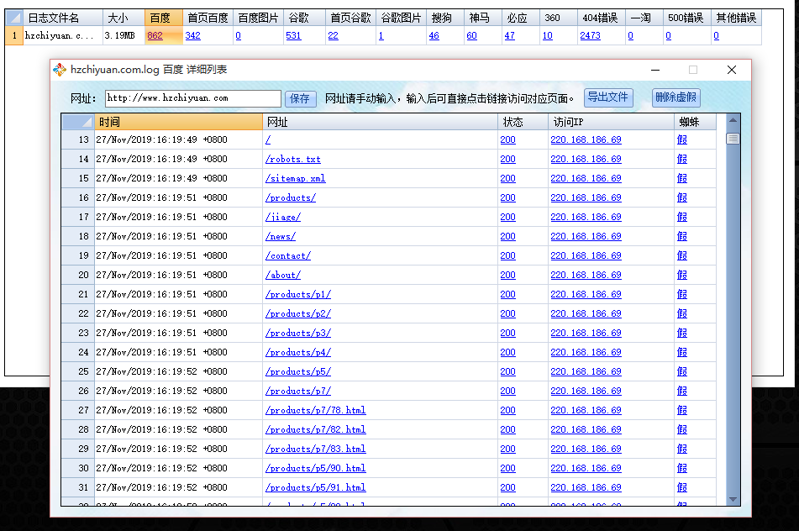The height and width of the screenshot is (531, 799).
Task: Open the /products/p4/ link in row 24
Action: [x=298, y=352]
